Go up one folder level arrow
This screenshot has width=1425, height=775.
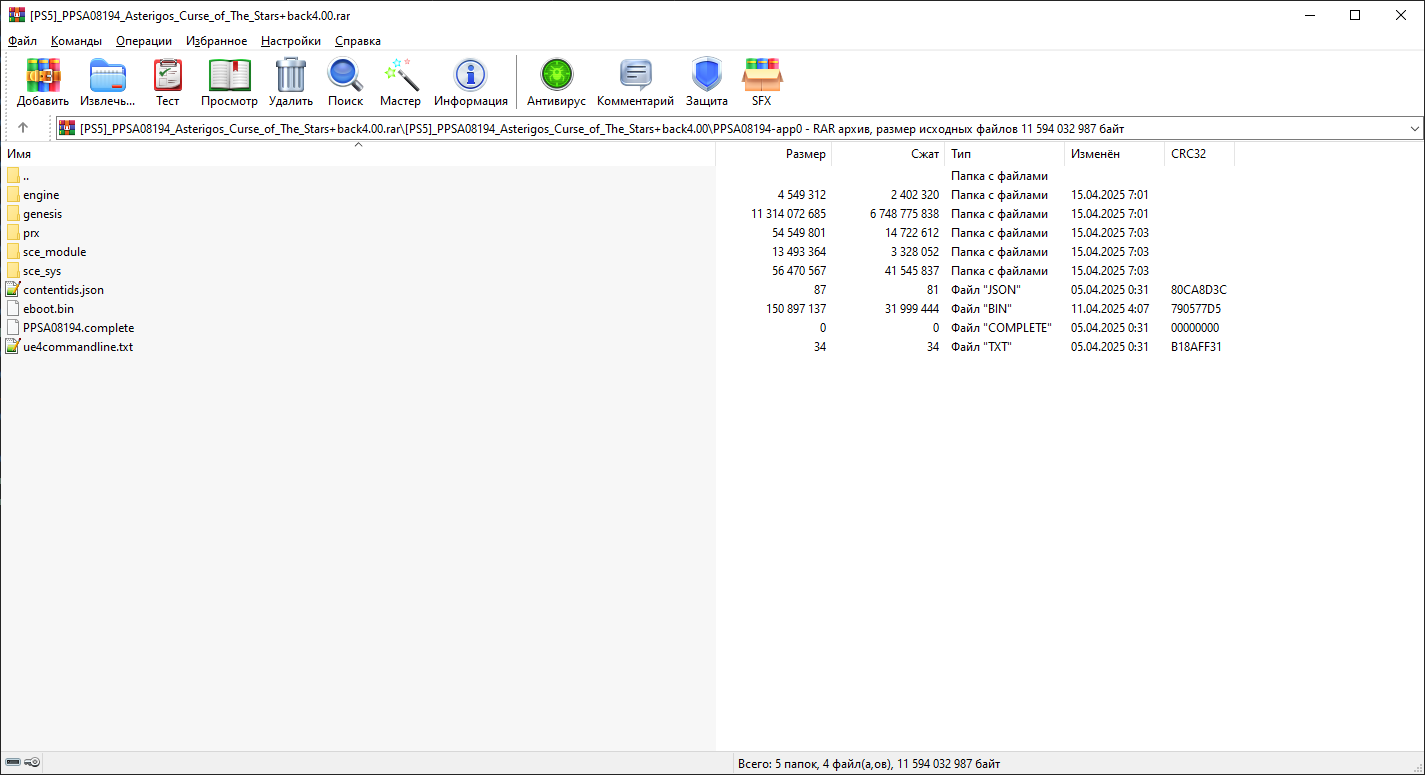(x=23, y=128)
